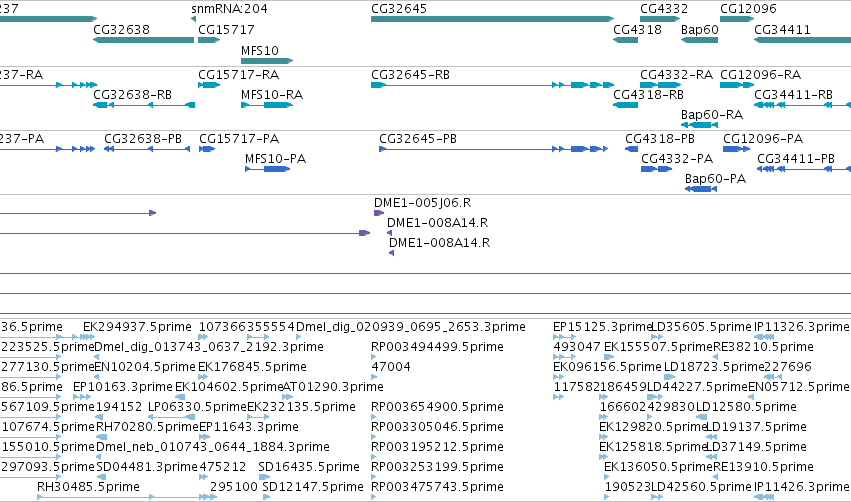Click the RP003475743.5prime EST label
The image size is (851, 502).
coord(437,487)
